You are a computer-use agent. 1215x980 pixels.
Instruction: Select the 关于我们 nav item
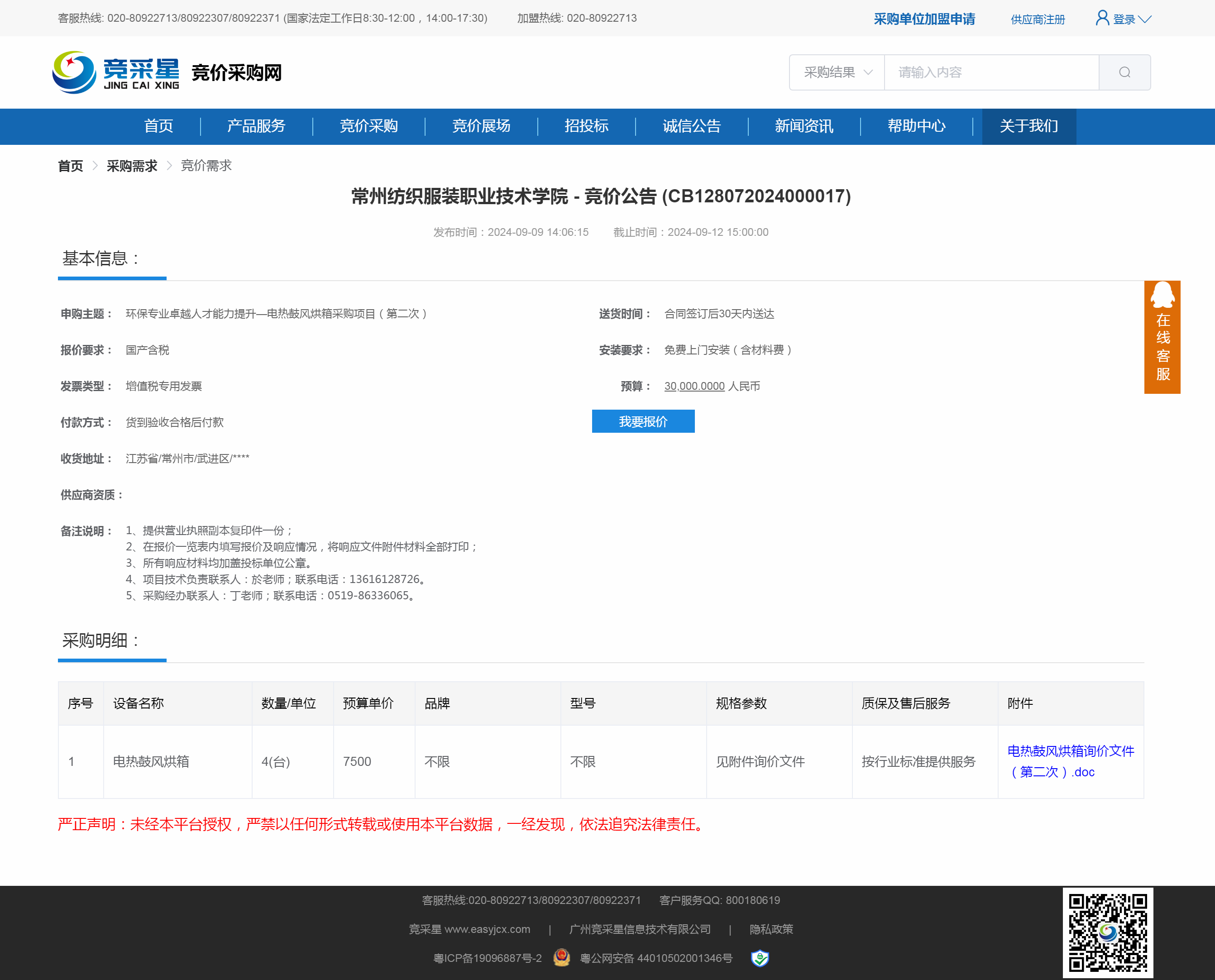[1028, 126]
